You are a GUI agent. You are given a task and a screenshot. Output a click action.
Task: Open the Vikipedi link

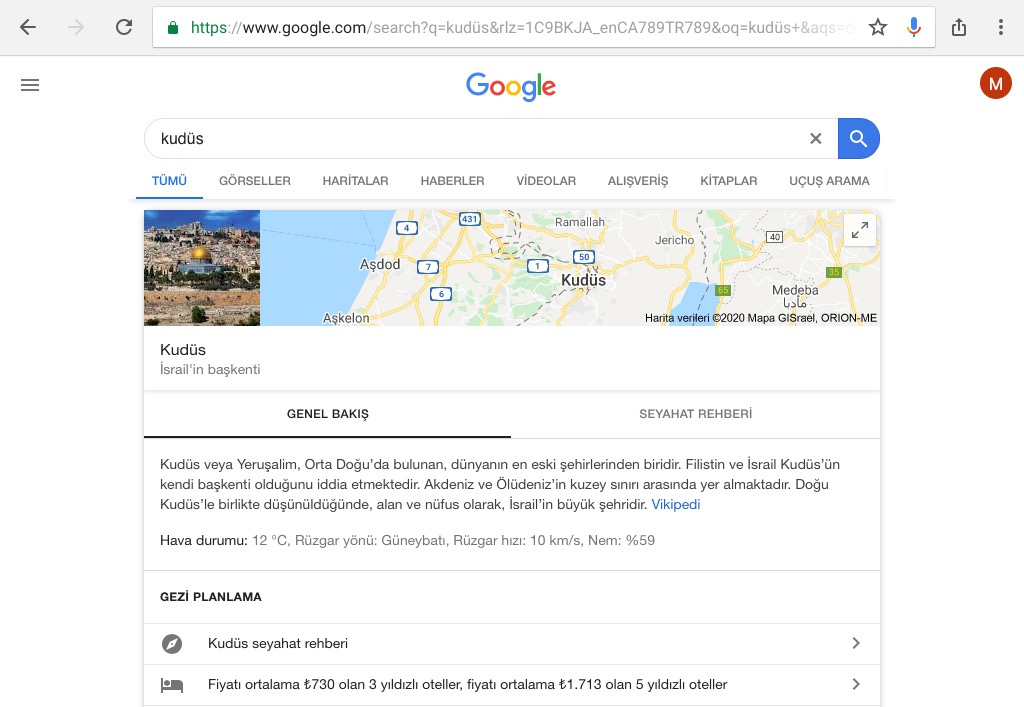tap(675, 504)
